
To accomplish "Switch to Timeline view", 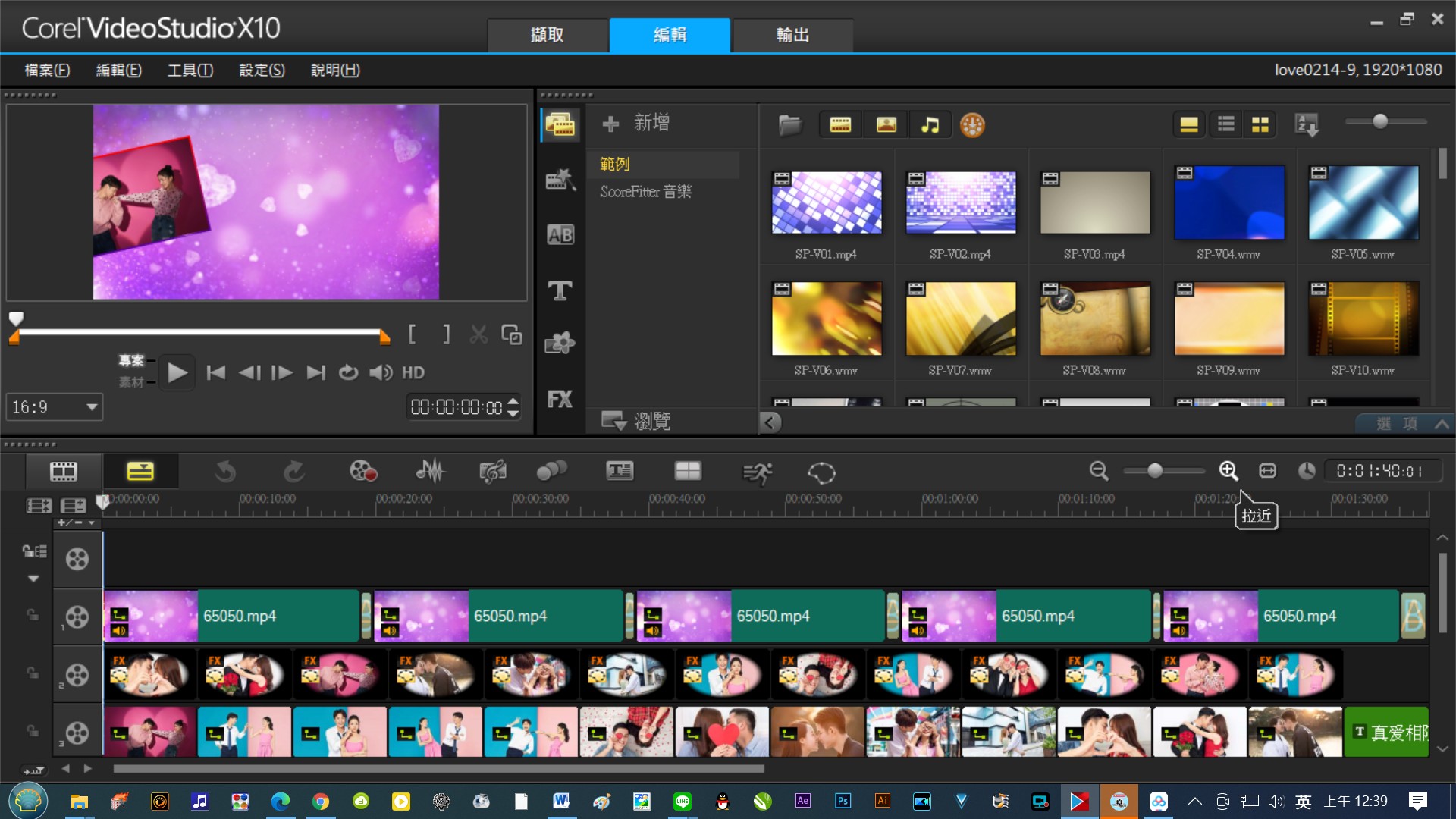I will [140, 472].
